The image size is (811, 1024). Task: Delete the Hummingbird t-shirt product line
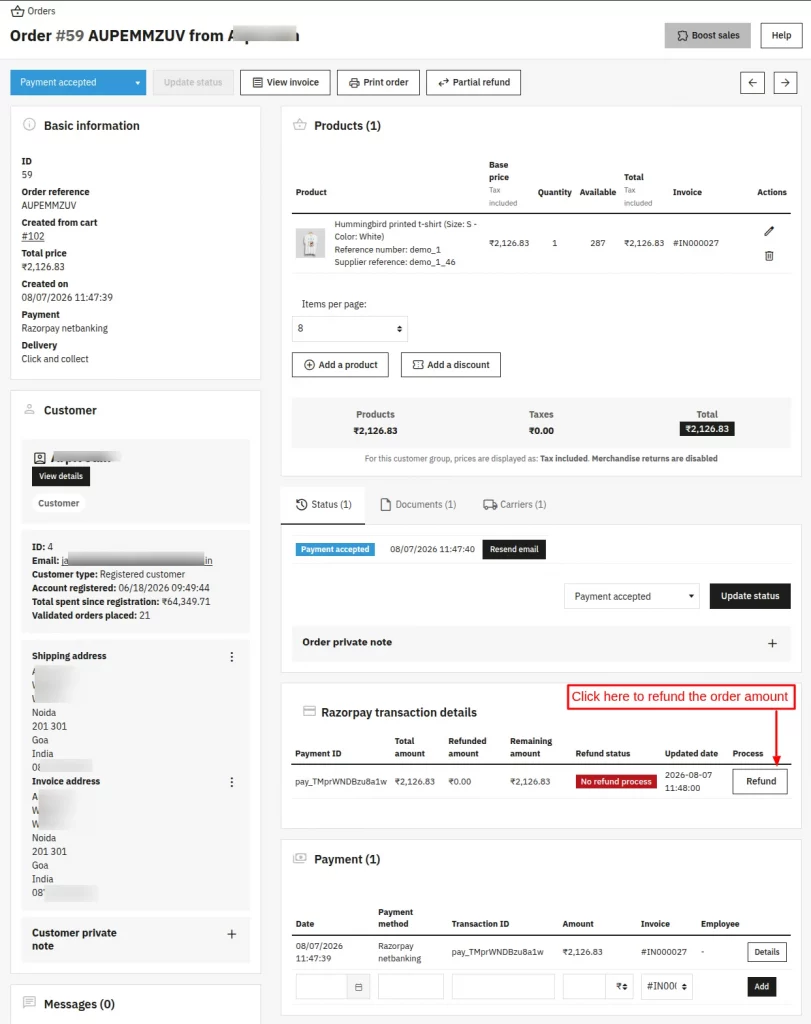[x=769, y=256]
